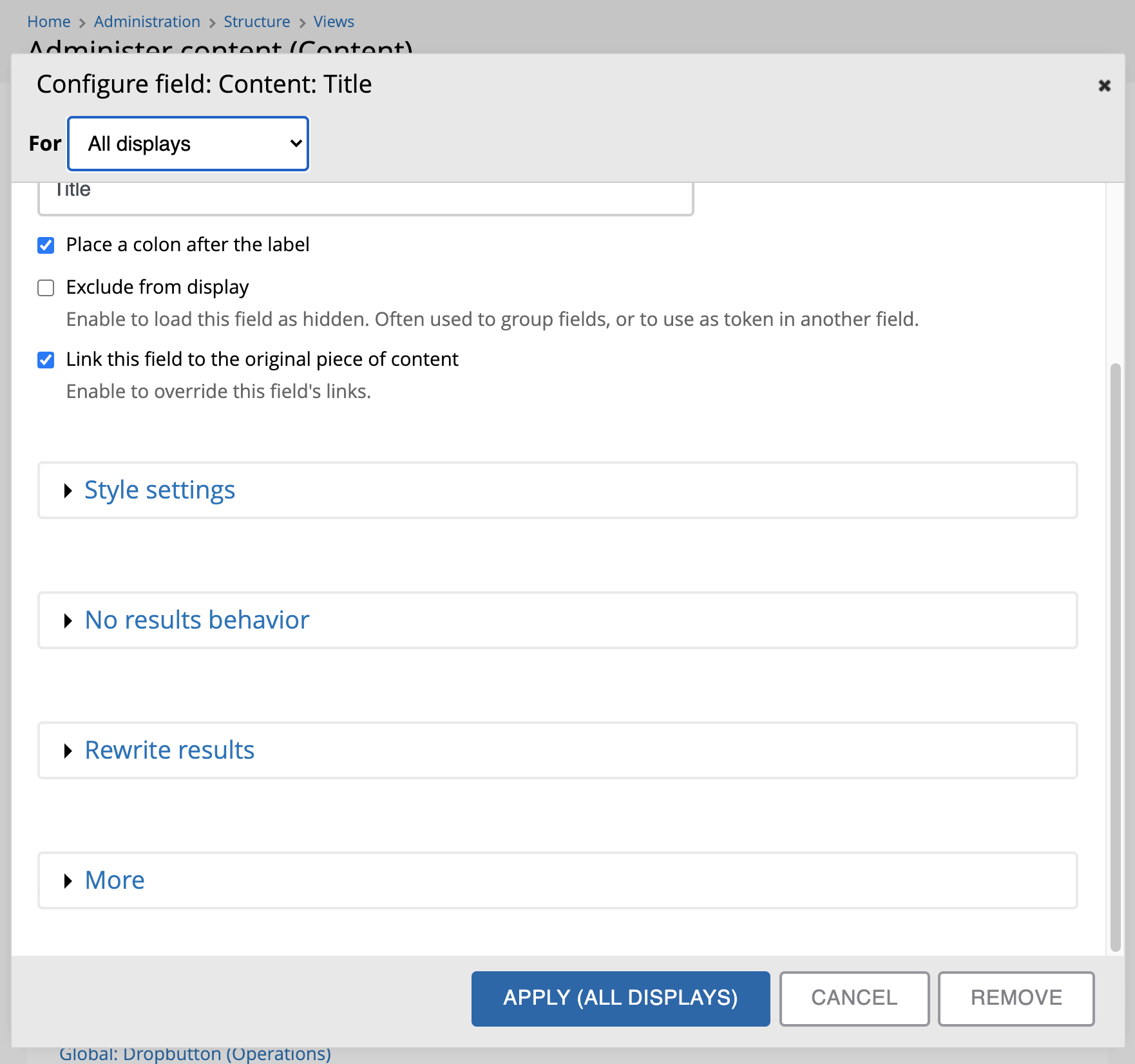Click the Remove button
1135x1064 pixels.
(1016, 998)
